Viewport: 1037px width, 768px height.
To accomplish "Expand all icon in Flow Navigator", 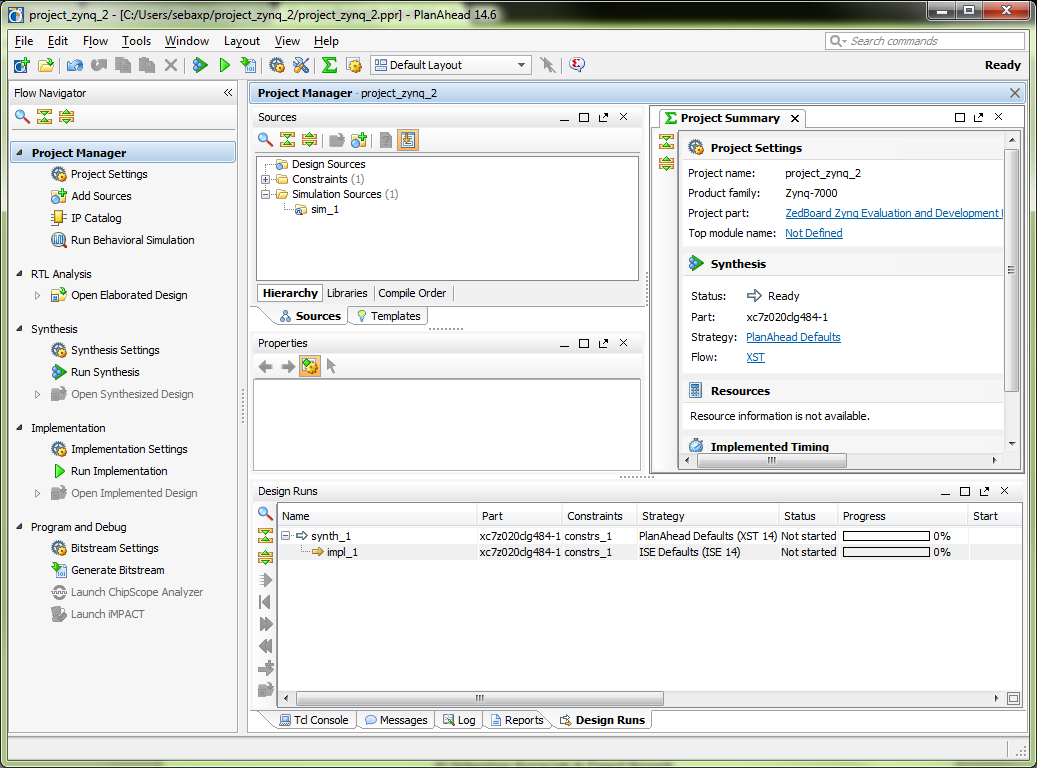I will pos(66,117).
